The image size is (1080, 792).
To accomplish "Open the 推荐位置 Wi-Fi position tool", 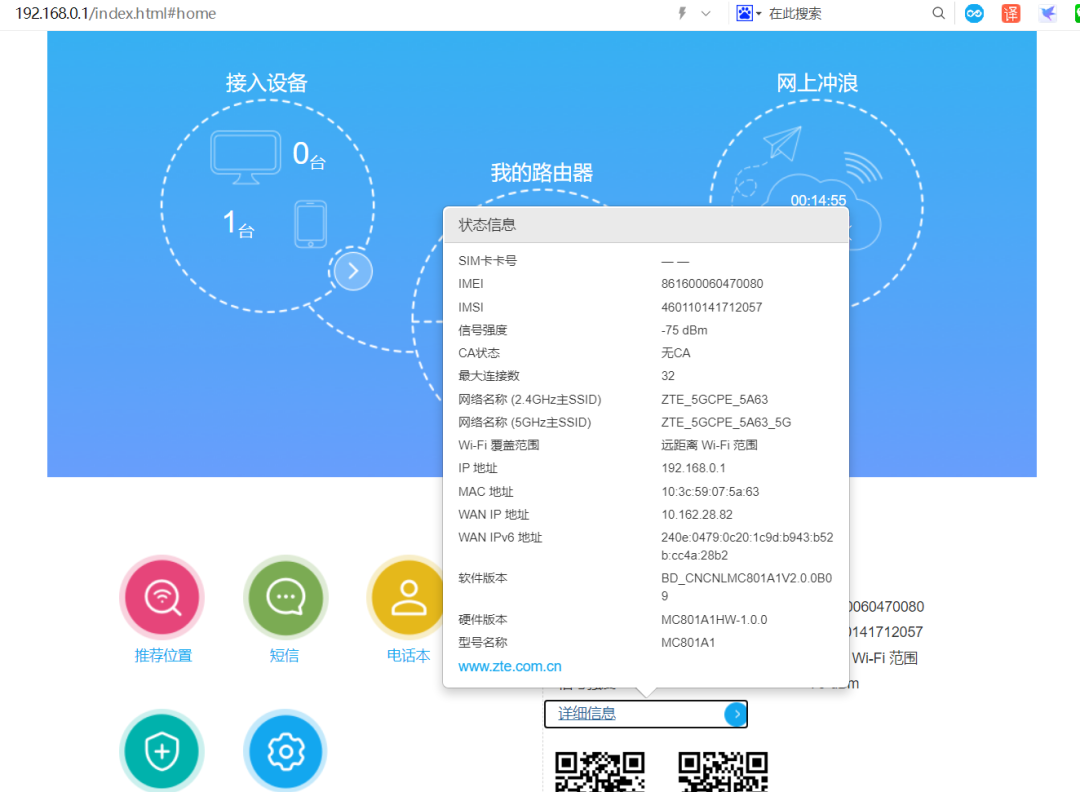I will (161, 597).
